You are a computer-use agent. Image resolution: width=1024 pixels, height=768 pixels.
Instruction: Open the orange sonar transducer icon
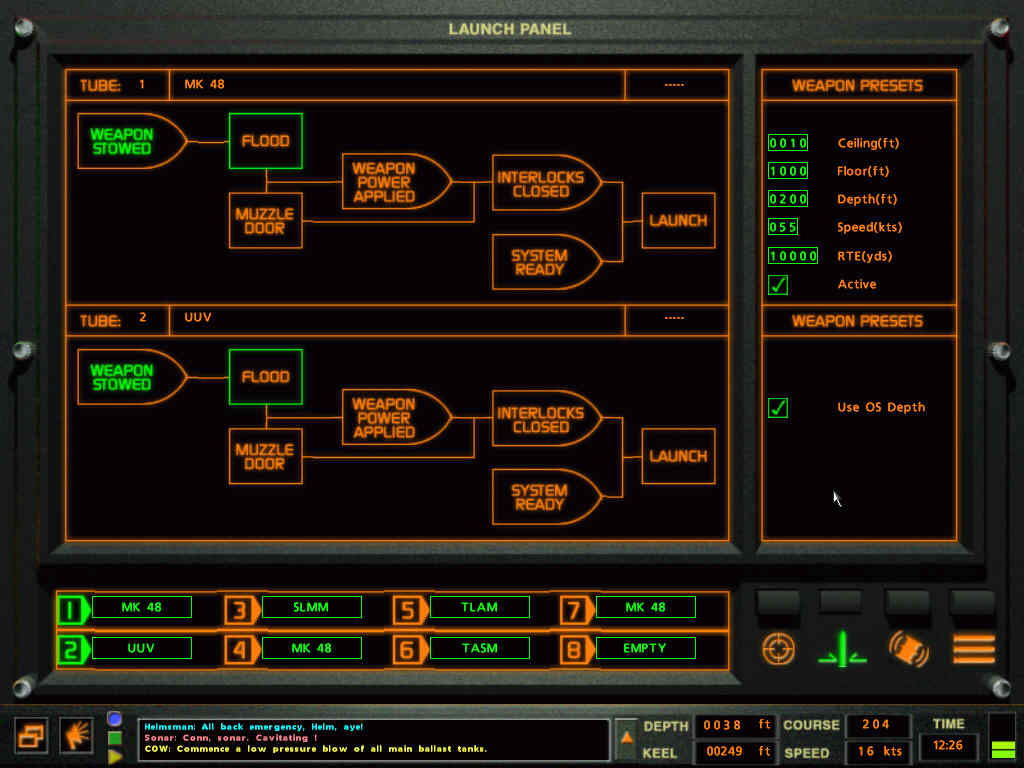pyautogui.click(x=908, y=649)
